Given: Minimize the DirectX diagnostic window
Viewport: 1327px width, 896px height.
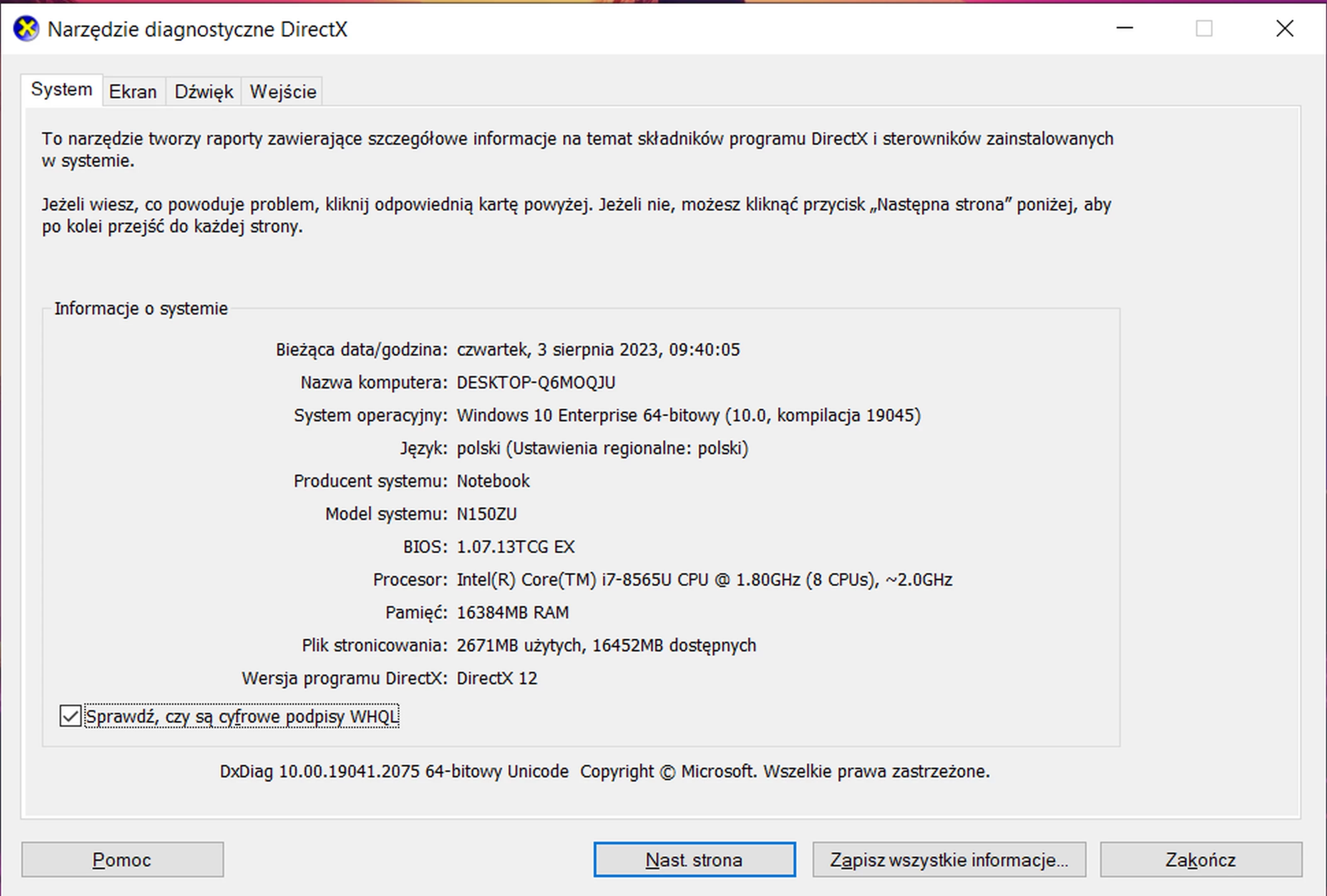Looking at the screenshot, I should (x=1124, y=28).
